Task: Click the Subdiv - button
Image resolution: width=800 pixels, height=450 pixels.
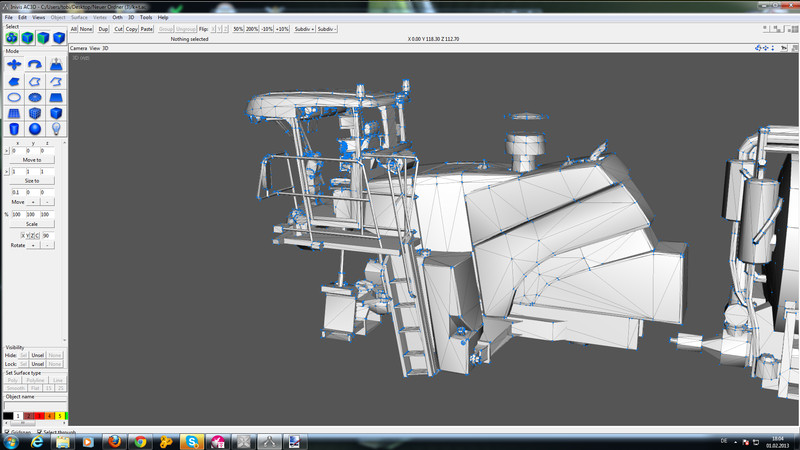Action: click(x=327, y=29)
